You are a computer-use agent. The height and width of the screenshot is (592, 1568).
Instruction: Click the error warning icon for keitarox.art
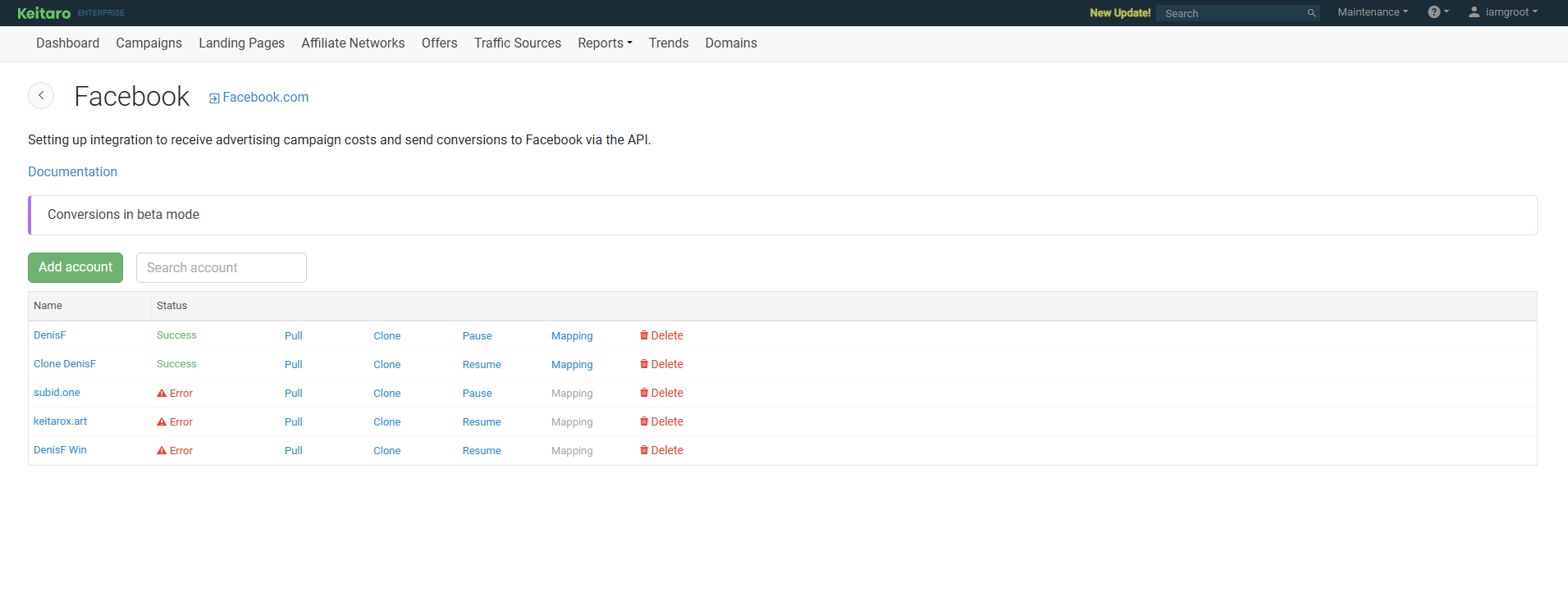162,422
